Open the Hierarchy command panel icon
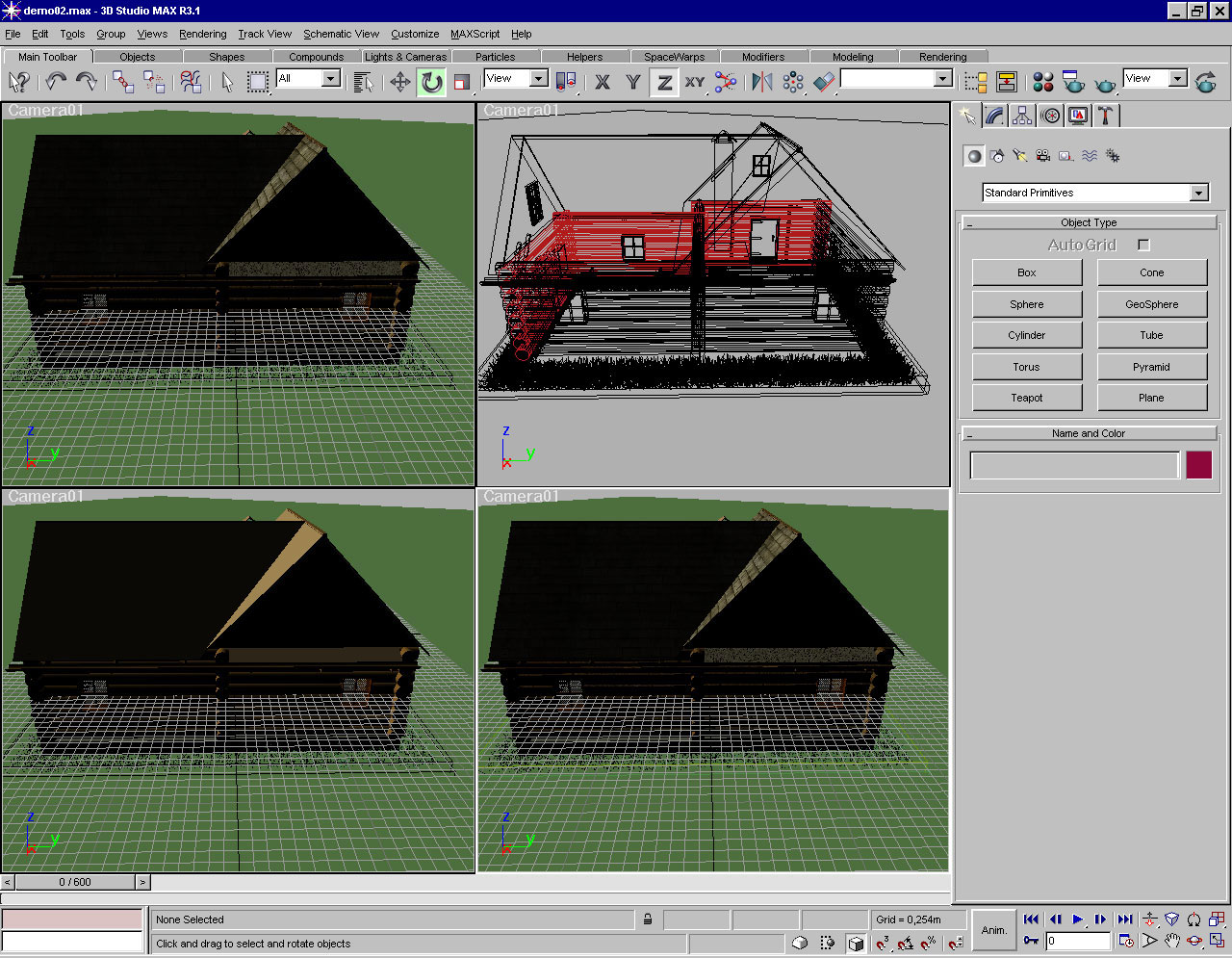Image resolution: width=1232 pixels, height=958 pixels. pos(1022,116)
